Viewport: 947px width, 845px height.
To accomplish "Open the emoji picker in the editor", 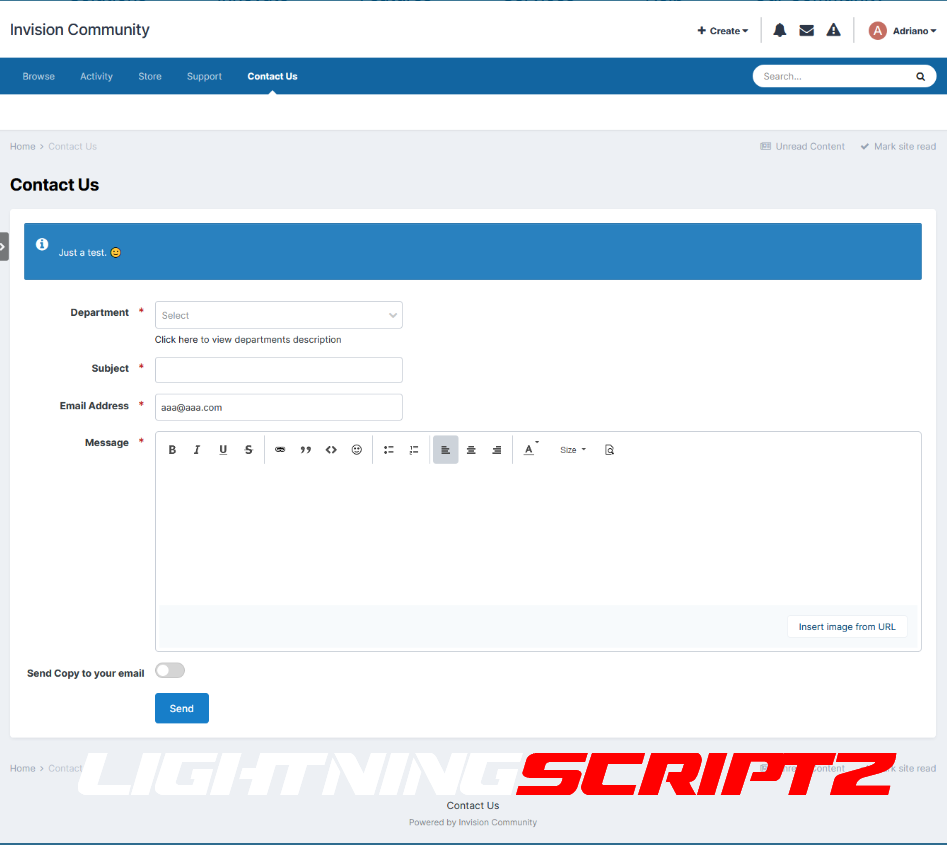I will click(x=357, y=450).
